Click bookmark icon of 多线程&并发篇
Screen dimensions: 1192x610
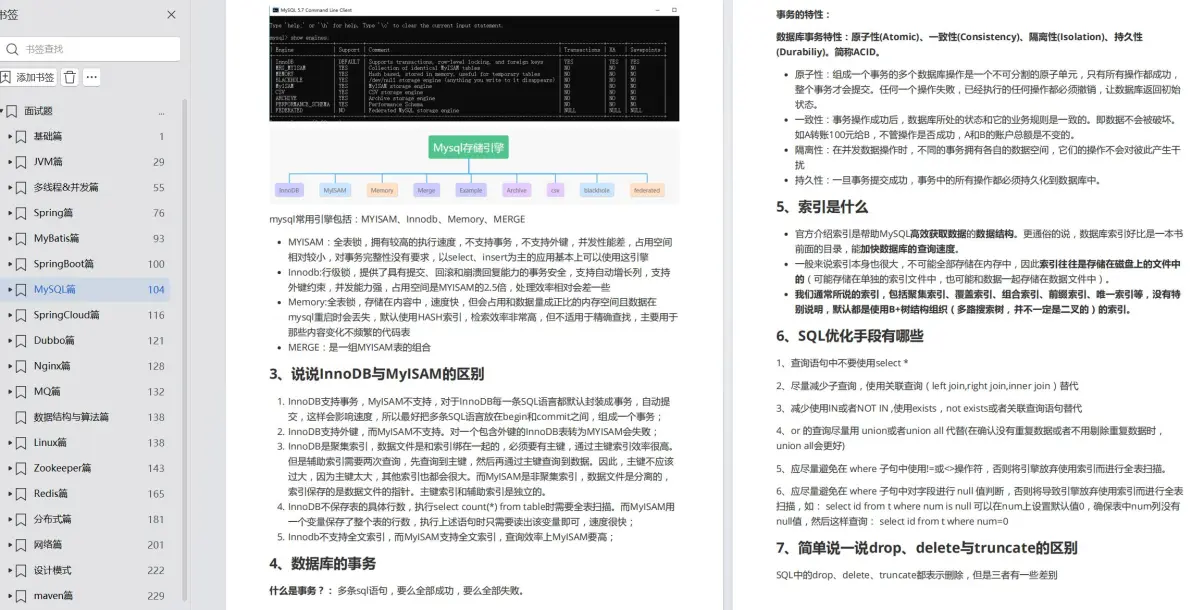[x=21, y=188]
